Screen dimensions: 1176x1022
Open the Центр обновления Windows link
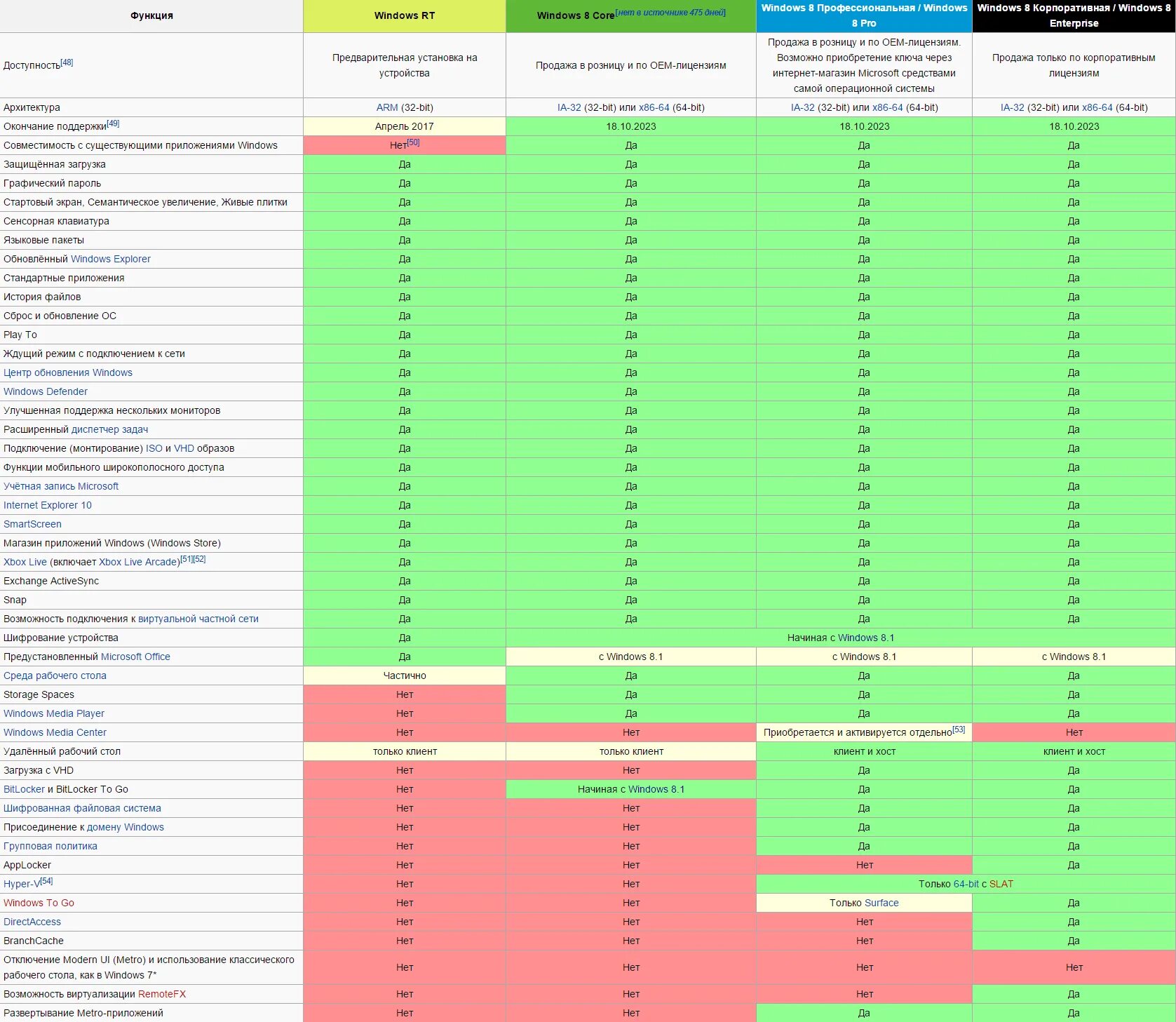tap(68, 372)
